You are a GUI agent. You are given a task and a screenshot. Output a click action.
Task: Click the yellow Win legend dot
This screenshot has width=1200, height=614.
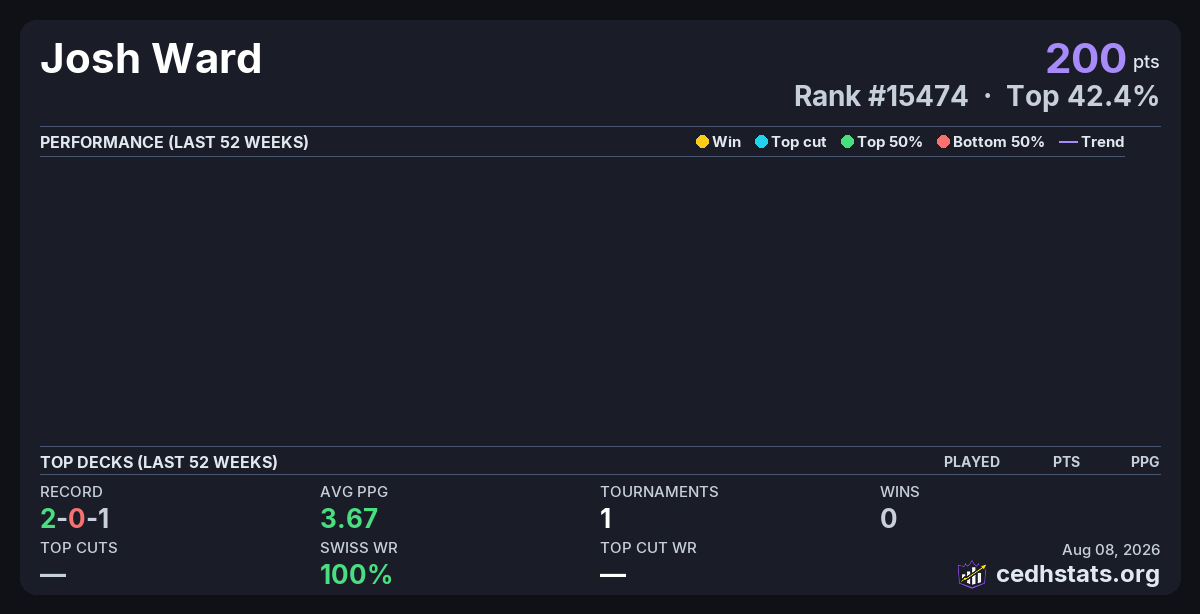click(x=702, y=142)
